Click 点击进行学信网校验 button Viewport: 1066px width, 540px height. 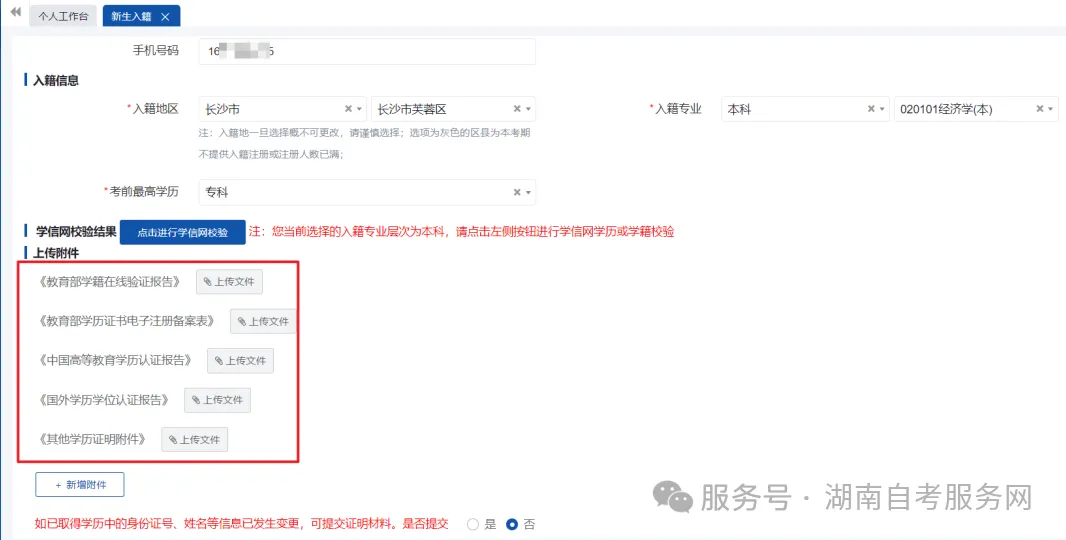pyautogui.click(x=182, y=232)
